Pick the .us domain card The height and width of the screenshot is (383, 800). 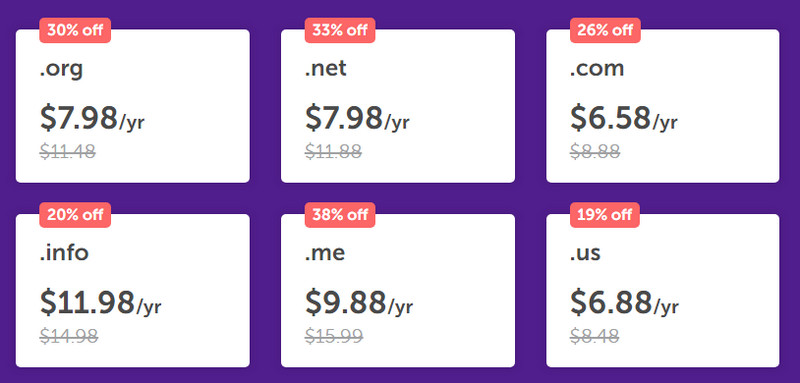[x=663, y=291]
